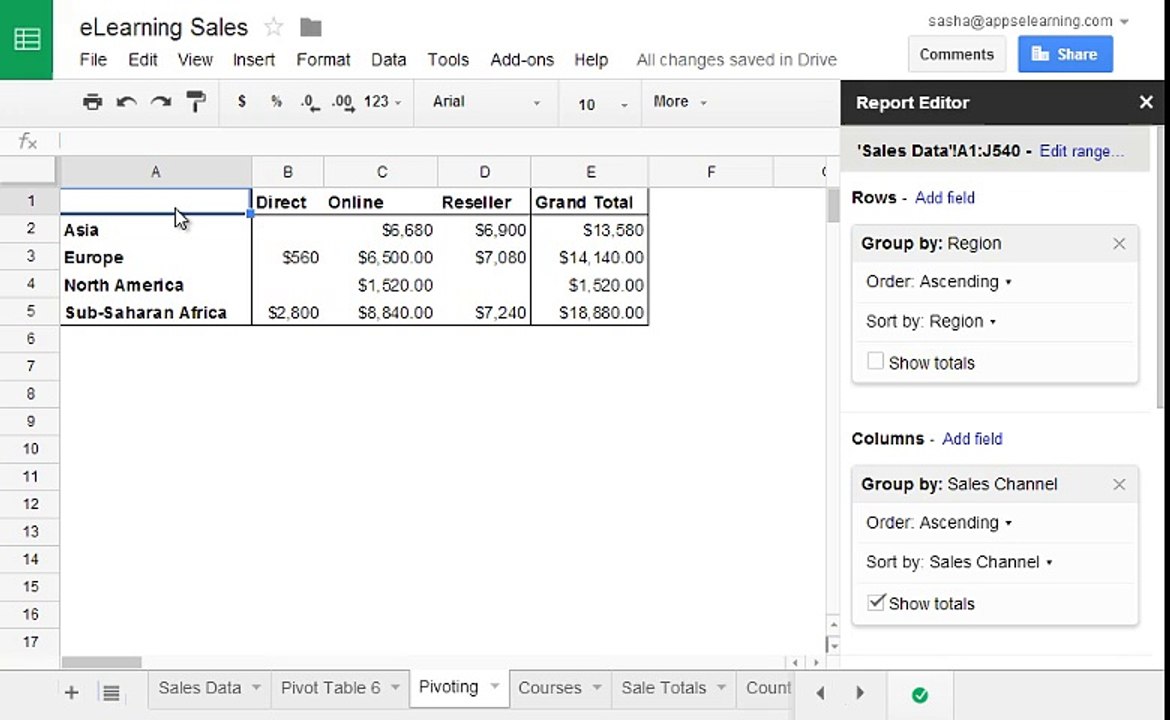Open the account email dropdown
Viewport: 1170px width, 720px height.
click(x=1124, y=22)
